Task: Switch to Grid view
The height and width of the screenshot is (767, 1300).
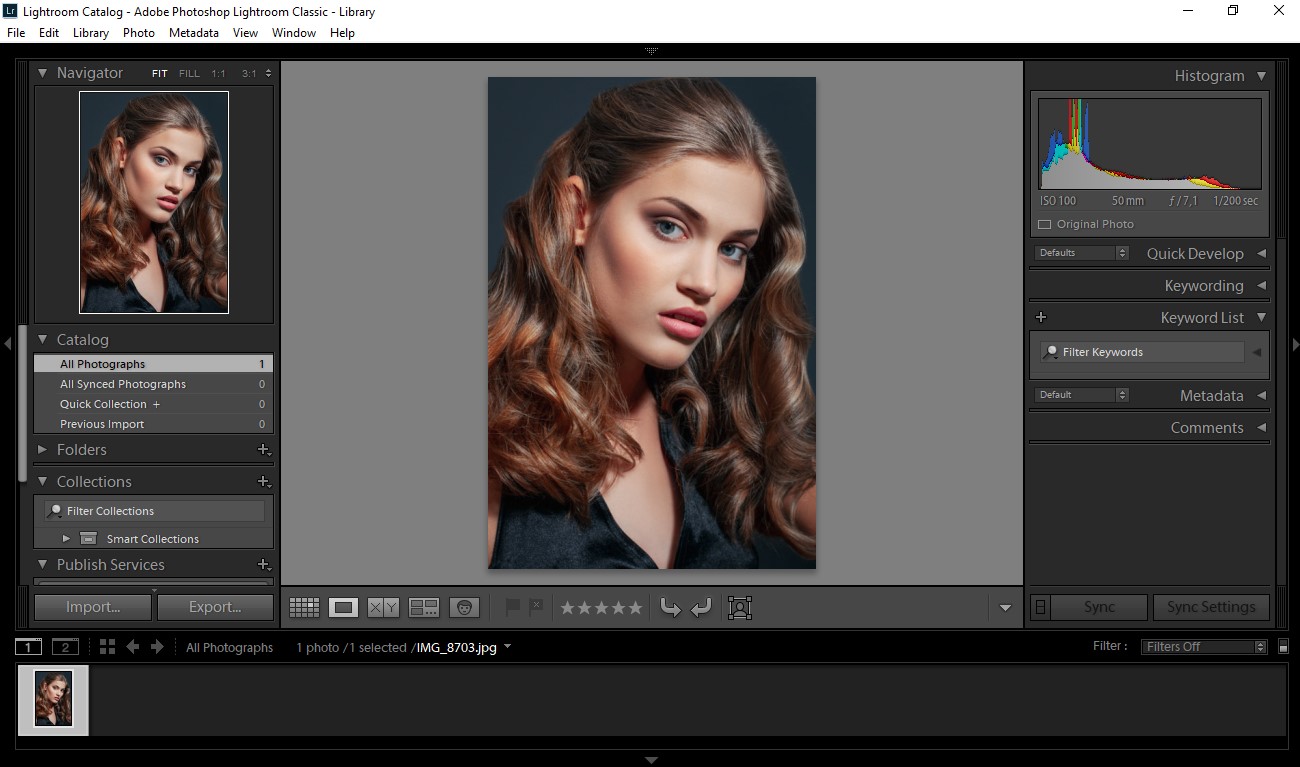Action: click(304, 607)
